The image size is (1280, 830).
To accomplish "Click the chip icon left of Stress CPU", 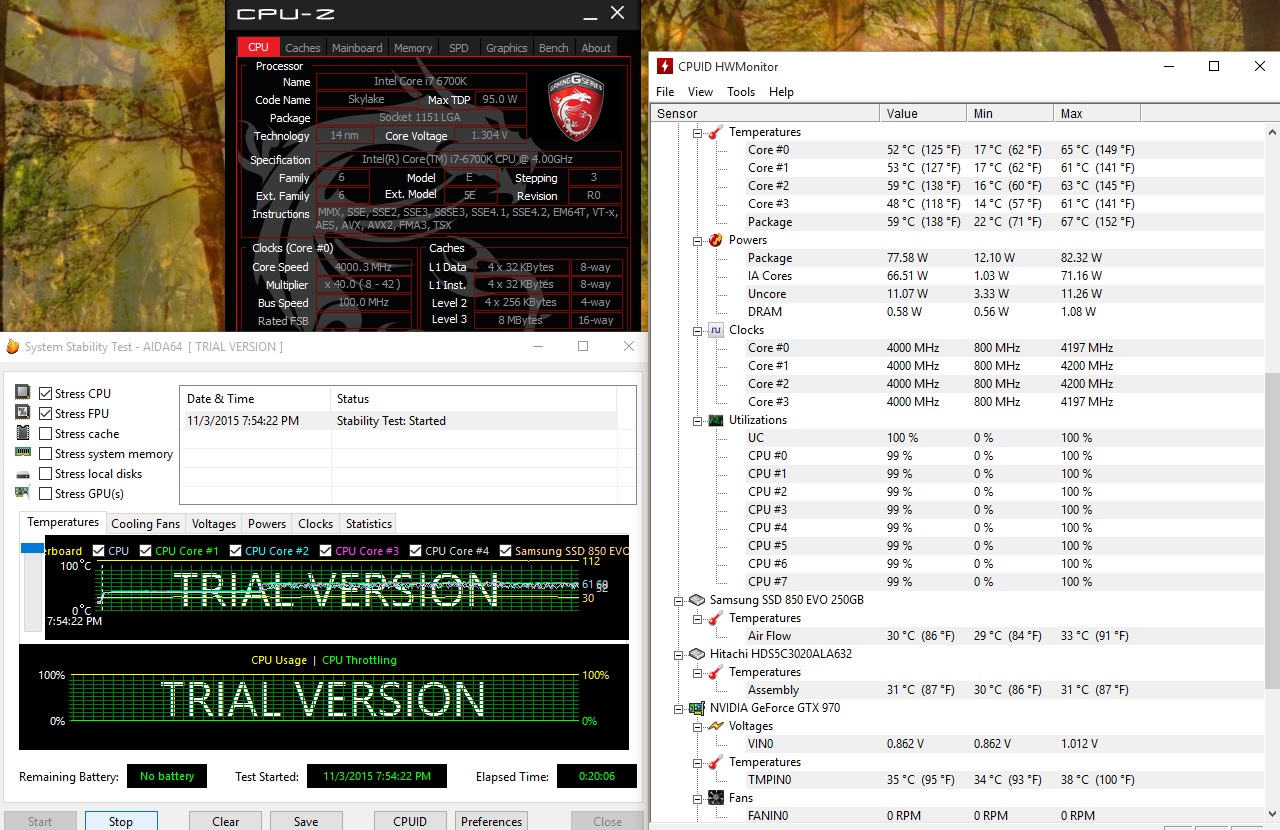I will tap(23, 393).
